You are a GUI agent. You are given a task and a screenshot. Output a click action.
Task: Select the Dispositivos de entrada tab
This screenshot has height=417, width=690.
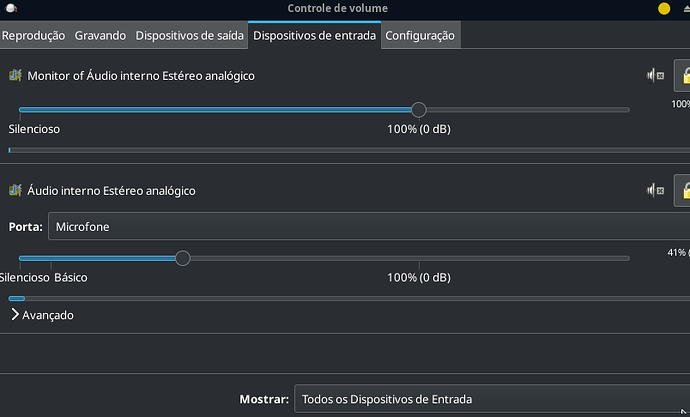[314, 36]
